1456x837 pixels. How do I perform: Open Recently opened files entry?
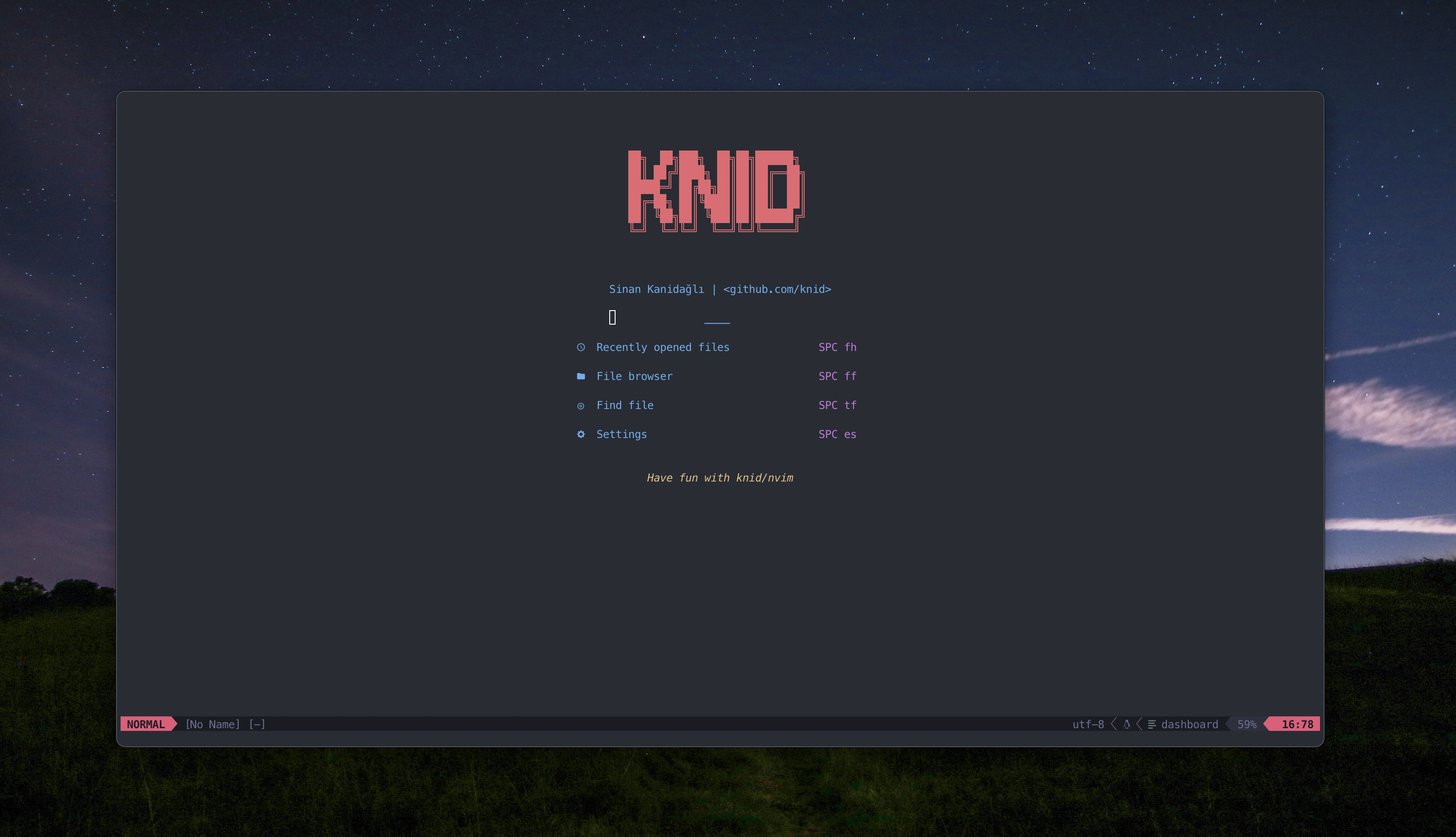[x=662, y=347]
